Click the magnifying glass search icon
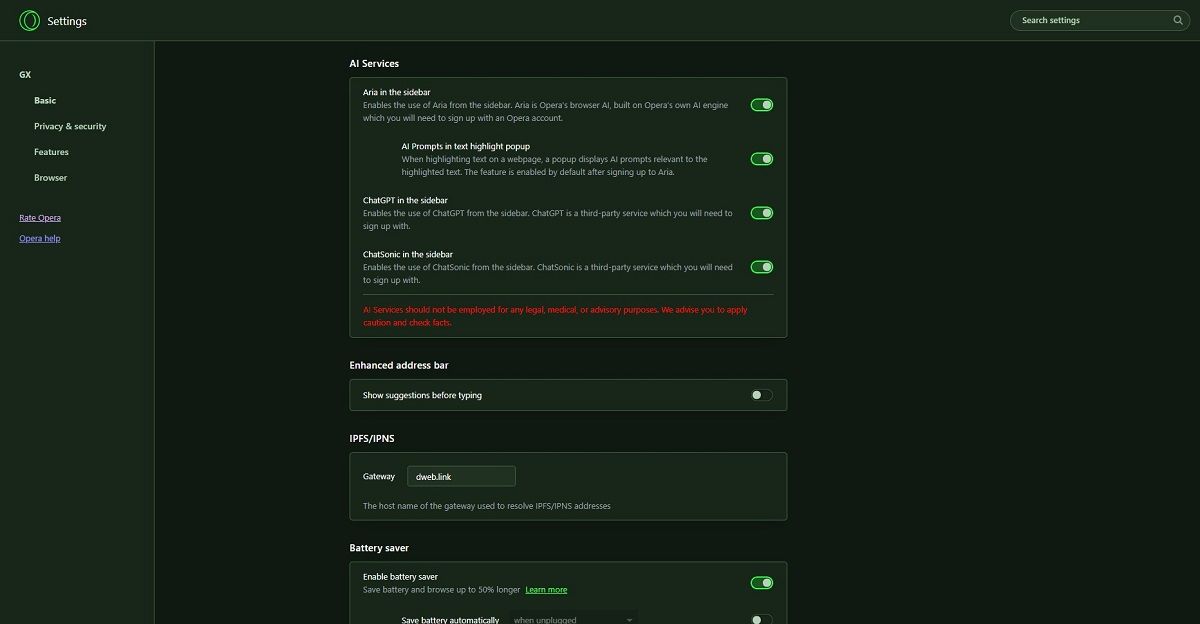Screen dimensions: 1200x624 pos(1177,20)
